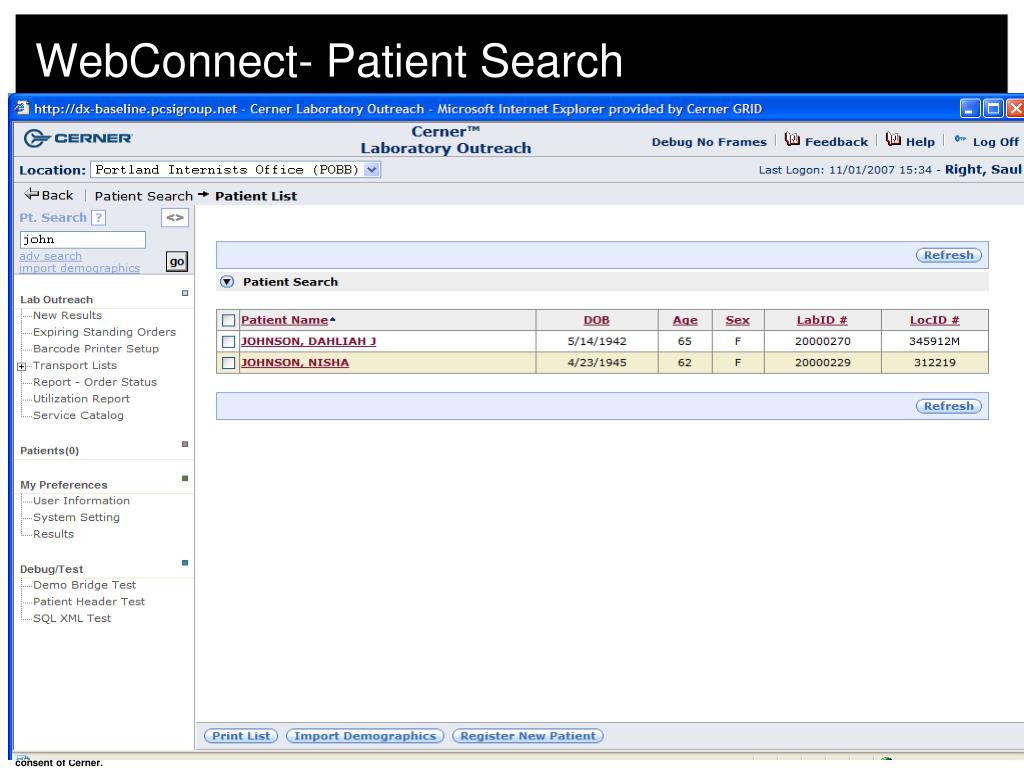Screen dimensions: 1024x768
Task: Open patient JOHNSON, NISHA
Action: click(295, 362)
